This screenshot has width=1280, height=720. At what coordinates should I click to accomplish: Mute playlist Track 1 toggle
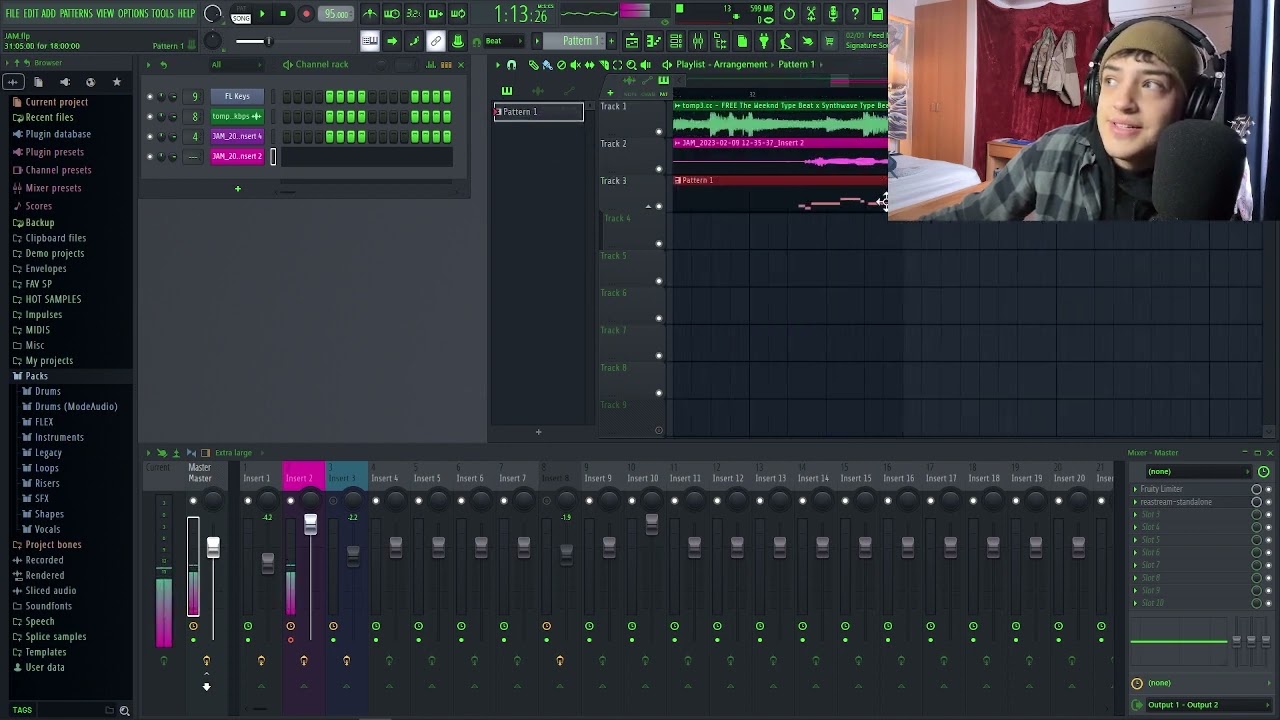click(658, 132)
